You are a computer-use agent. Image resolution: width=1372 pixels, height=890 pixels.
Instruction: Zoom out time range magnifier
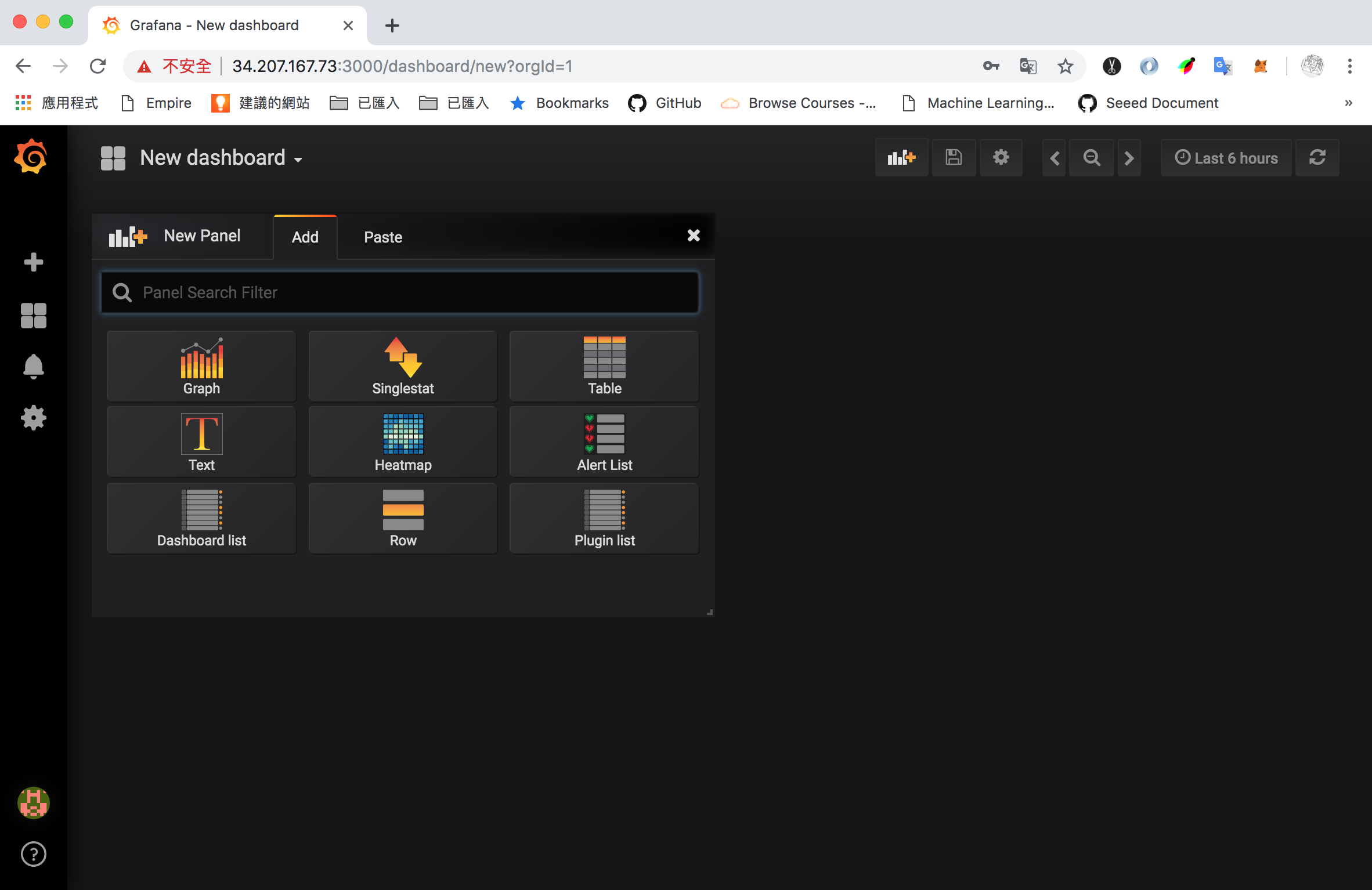tap(1092, 158)
